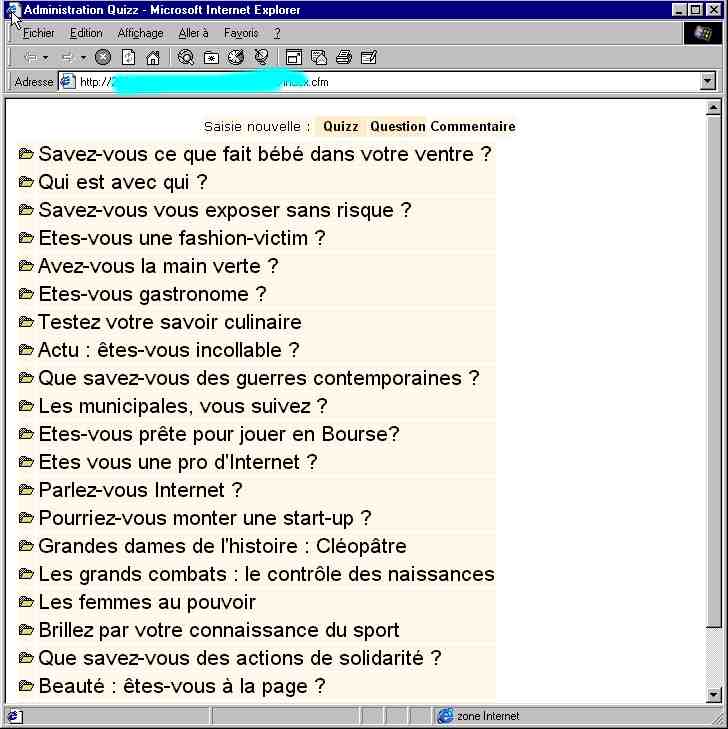Open the Mail toolbar icon

[319, 58]
